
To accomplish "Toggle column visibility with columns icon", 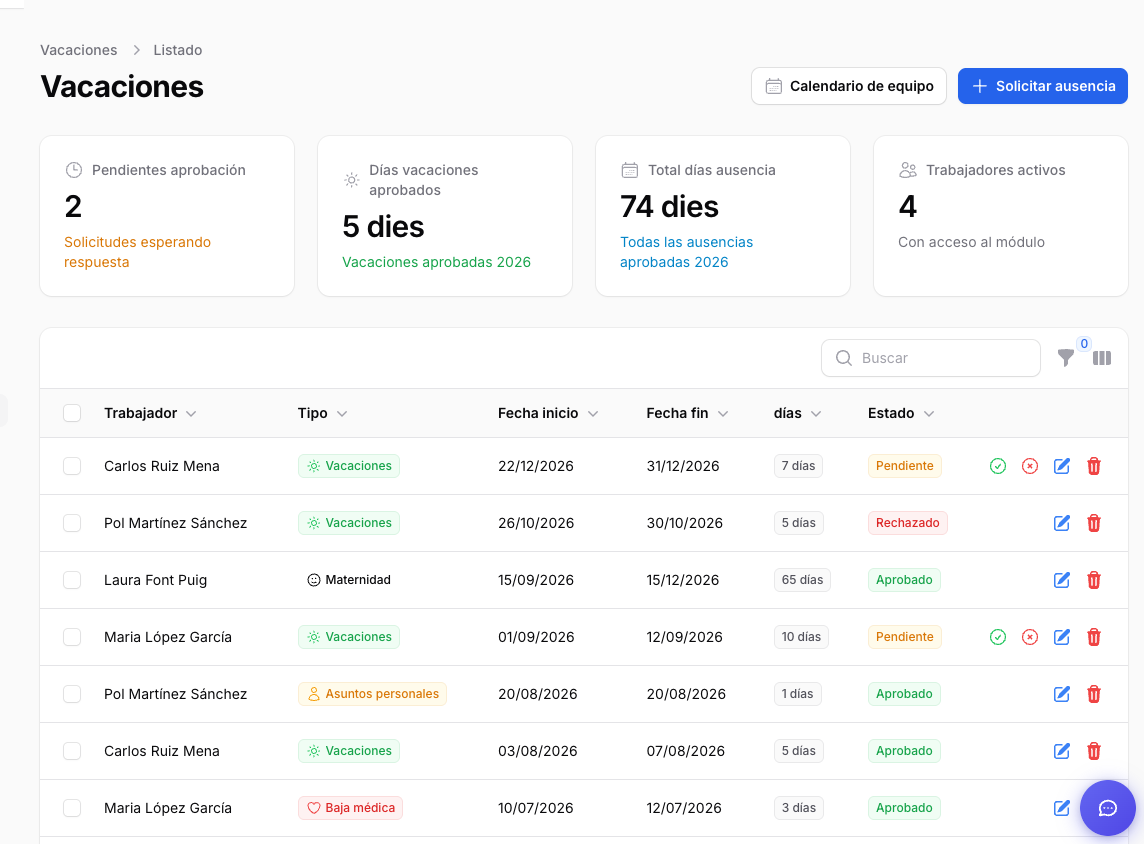I will pyautogui.click(x=1102, y=358).
